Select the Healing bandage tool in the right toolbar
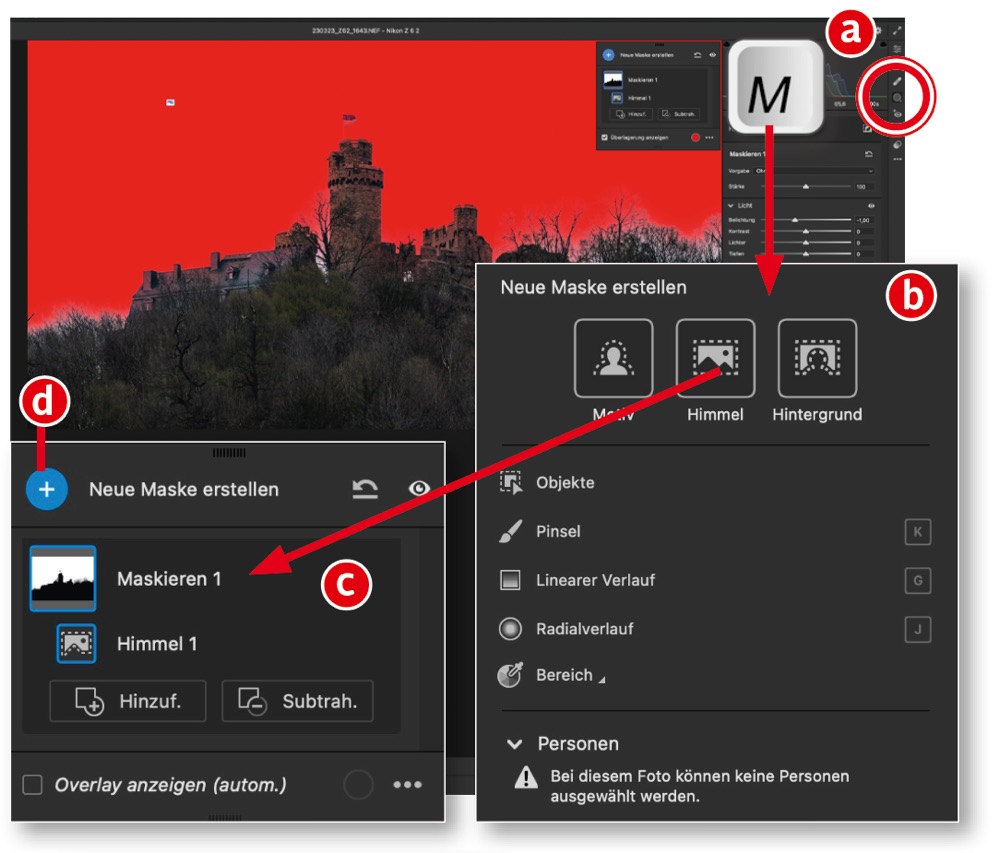Image resolution: width=1000 pixels, height=853 pixels. point(897,81)
